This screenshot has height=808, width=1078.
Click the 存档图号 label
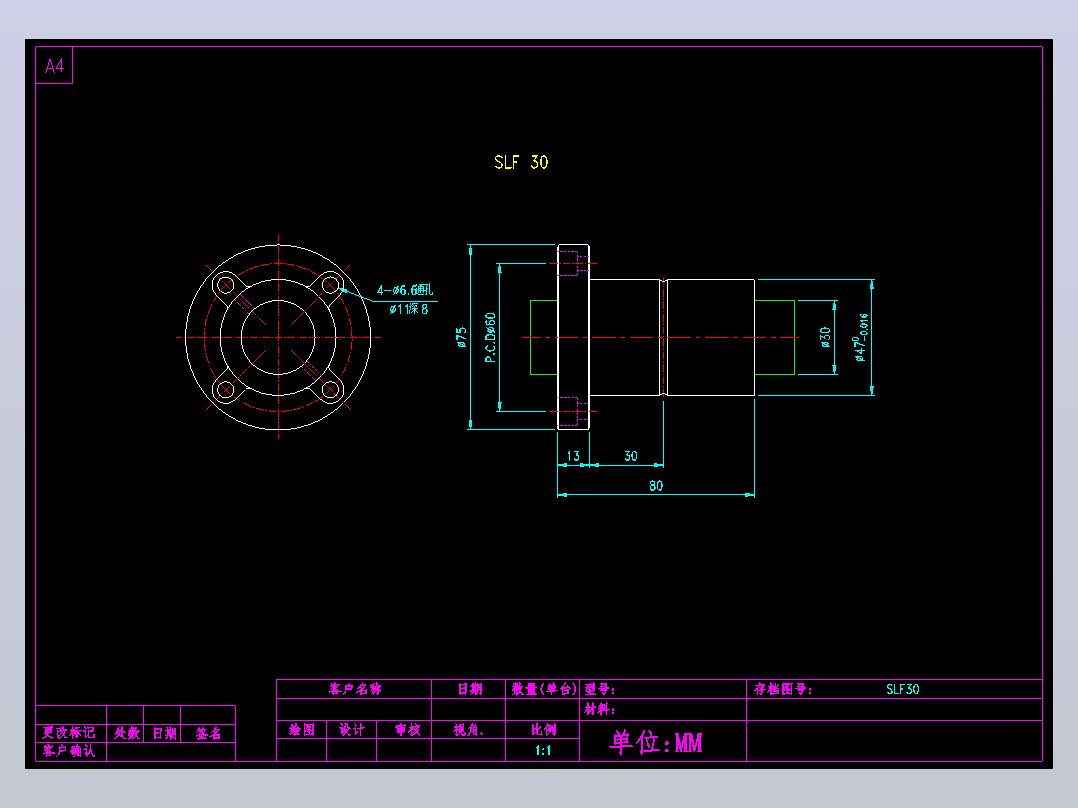783,689
